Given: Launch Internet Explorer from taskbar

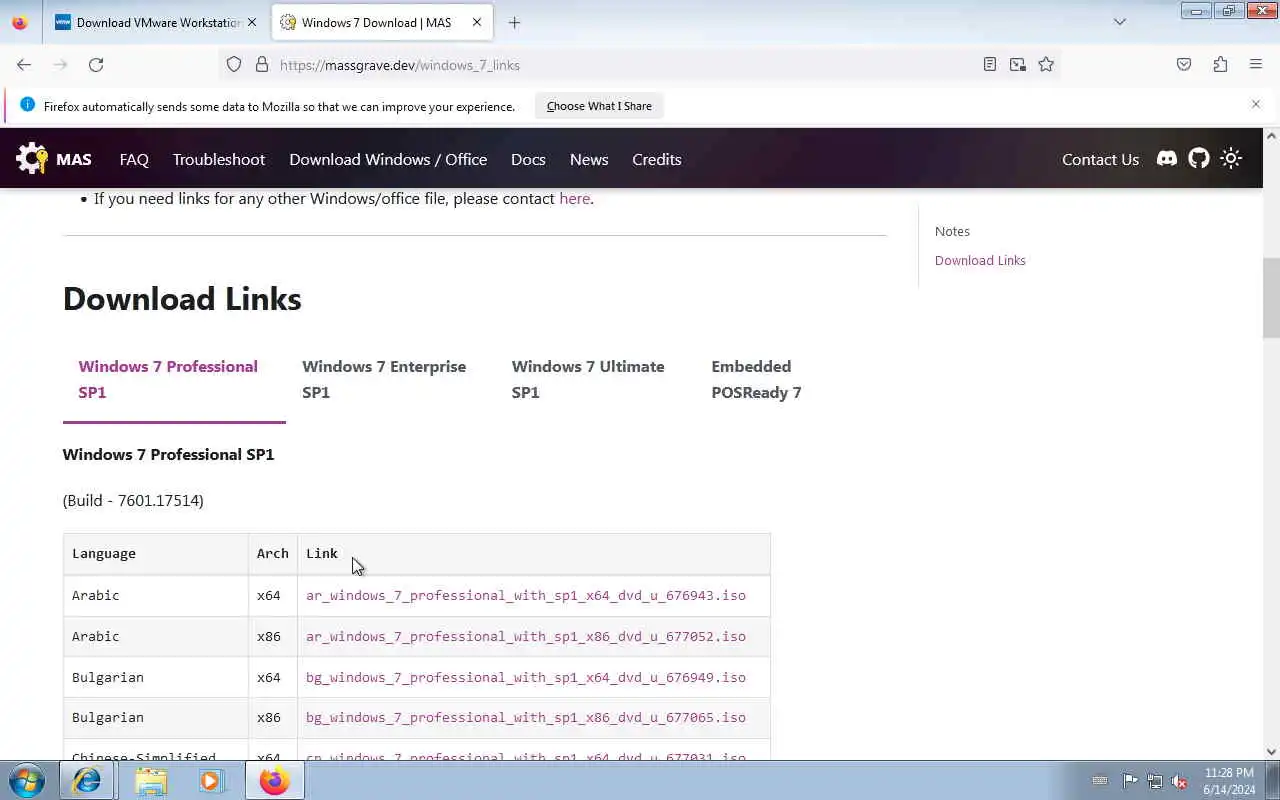Looking at the screenshot, I should [87, 780].
